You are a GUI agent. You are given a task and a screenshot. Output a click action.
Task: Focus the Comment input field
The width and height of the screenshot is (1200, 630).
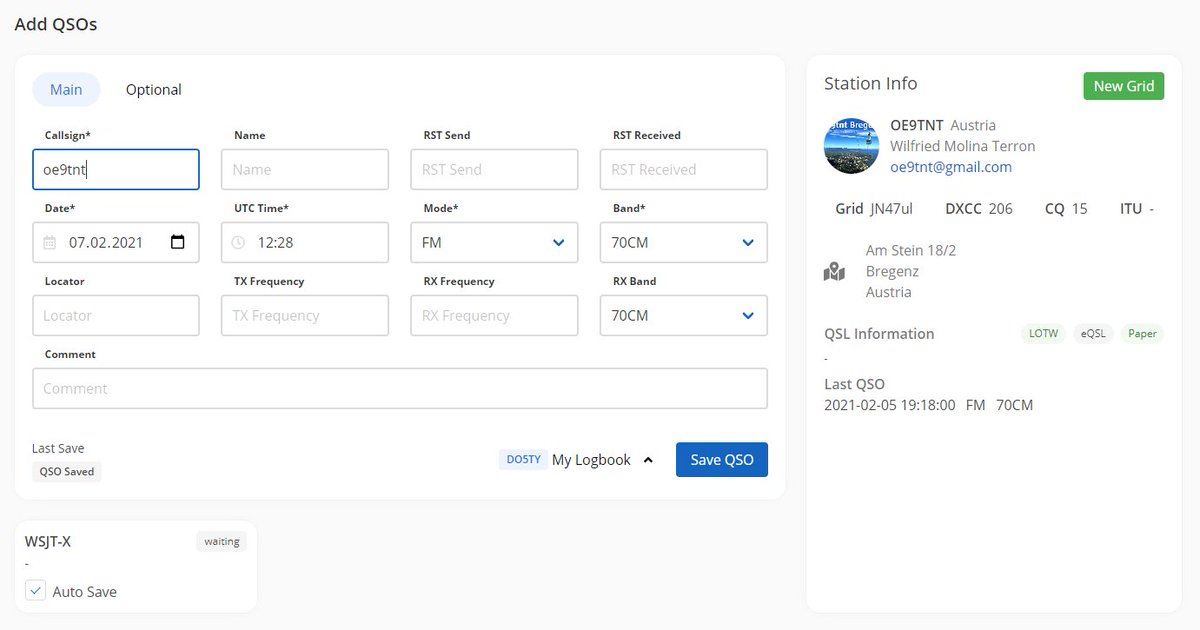coord(400,388)
